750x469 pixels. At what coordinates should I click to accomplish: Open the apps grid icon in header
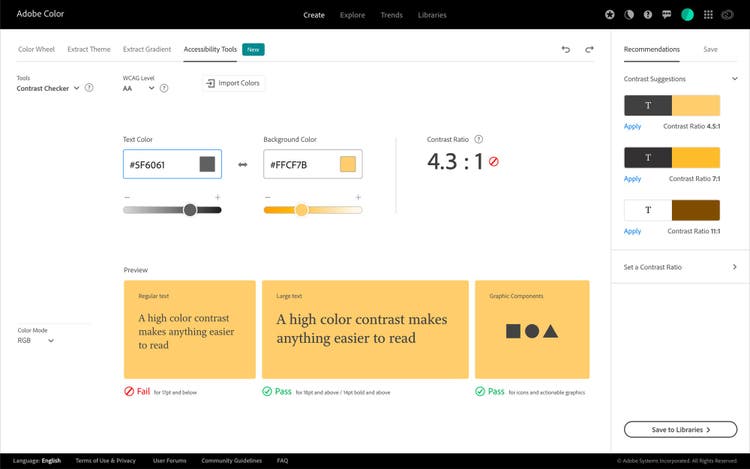pyautogui.click(x=709, y=15)
